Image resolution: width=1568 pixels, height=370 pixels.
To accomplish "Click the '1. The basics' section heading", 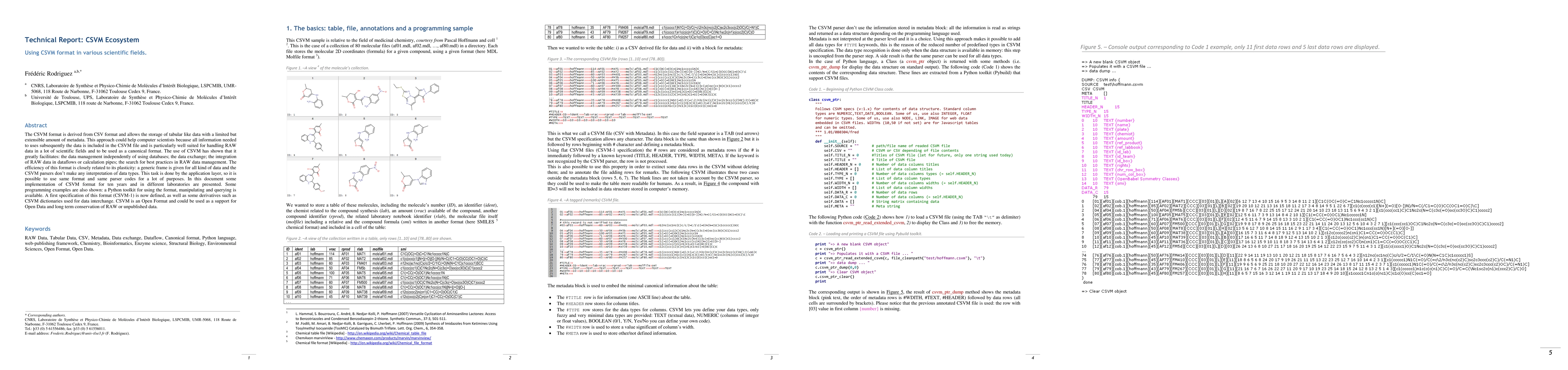I will 379,29.
